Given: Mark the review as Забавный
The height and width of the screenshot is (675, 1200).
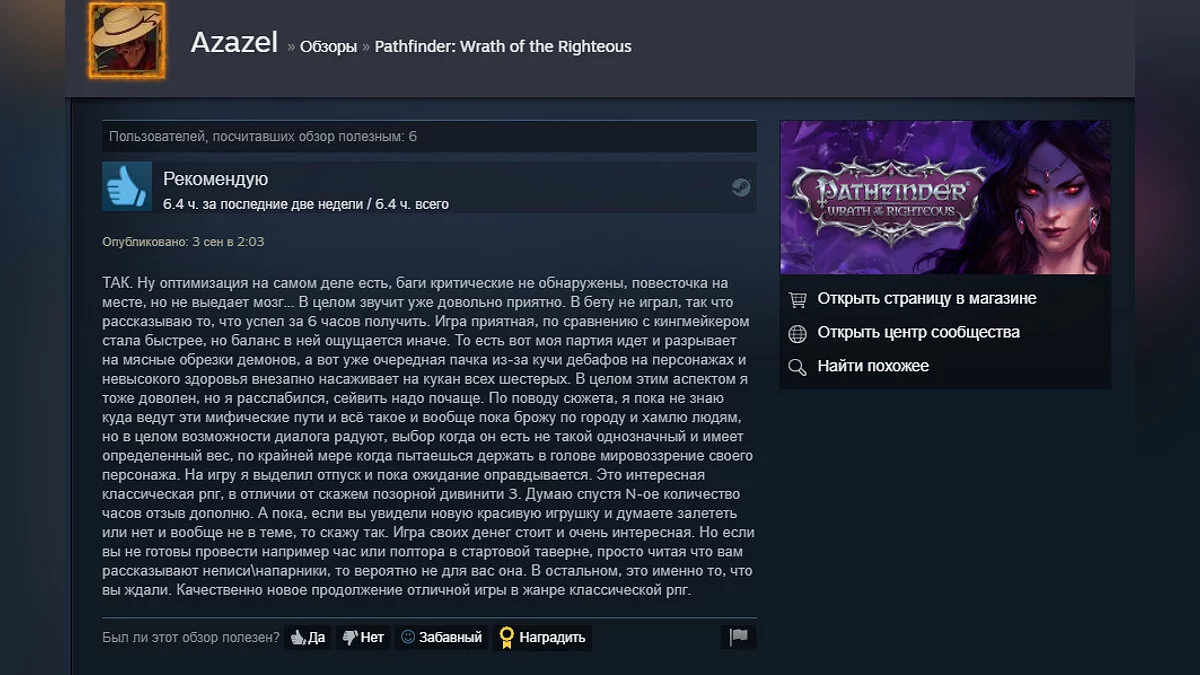Looking at the screenshot, I should 441,637.
